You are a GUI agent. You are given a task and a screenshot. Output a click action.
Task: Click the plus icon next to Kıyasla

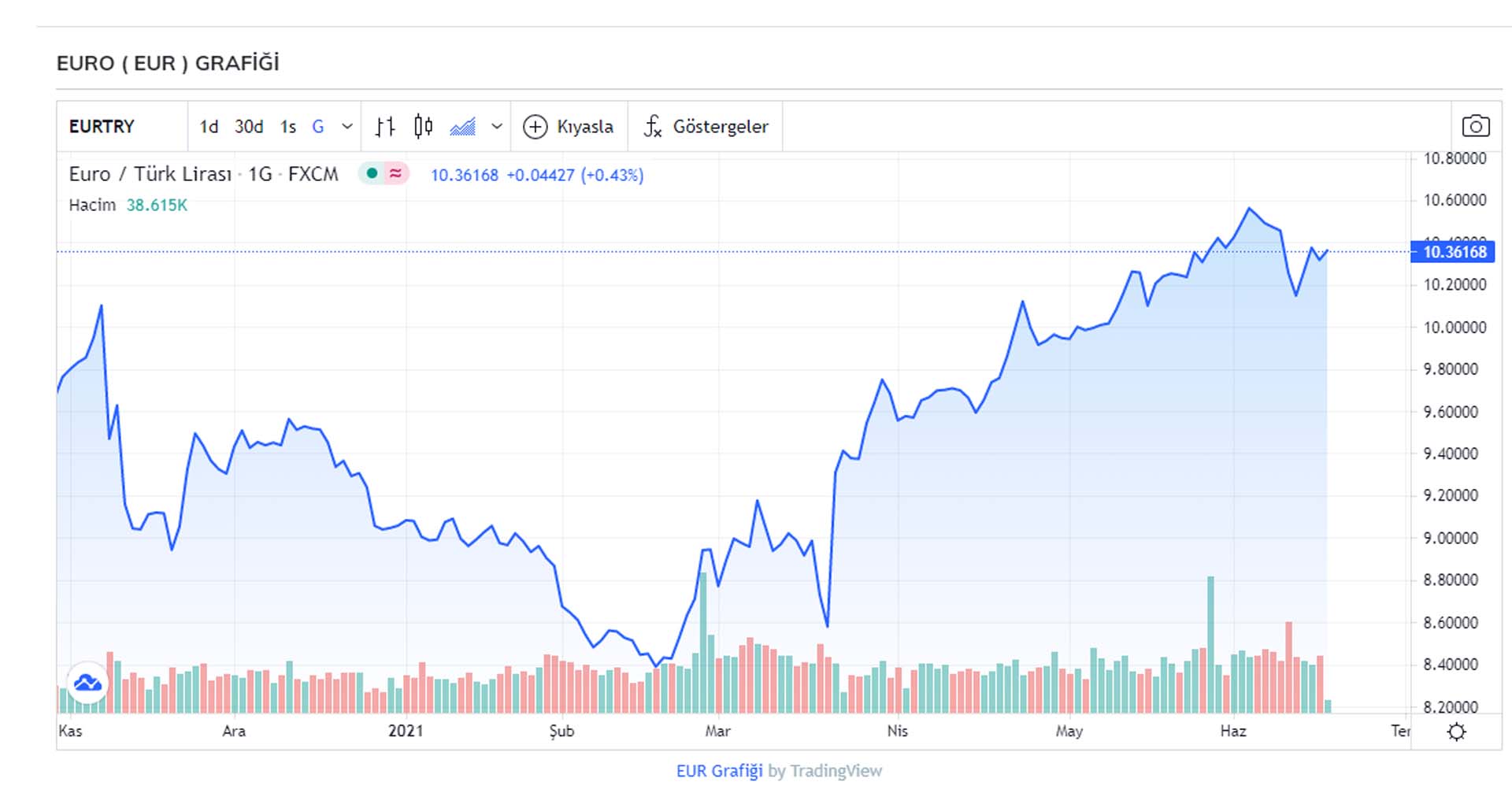coord(535,126)
